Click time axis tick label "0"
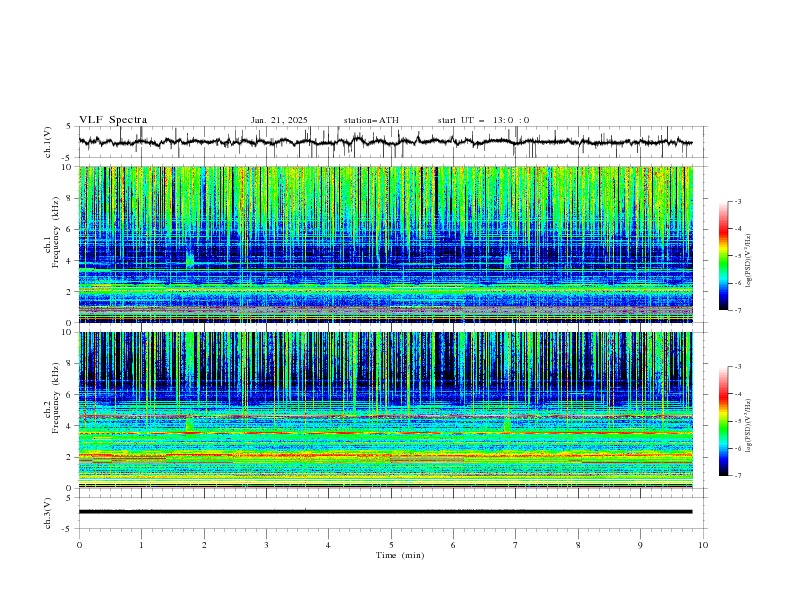The height and width of the screenshot is (612, 792). (79, 545)
